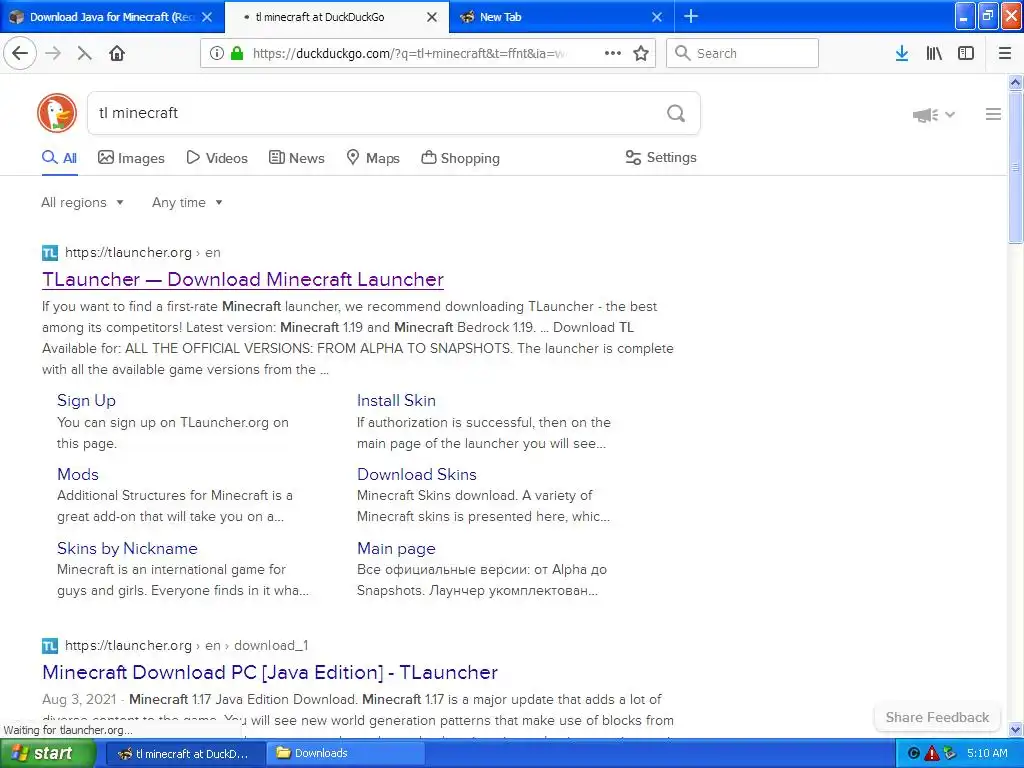This screenshot has height=768, width=1024.
Task: Open the Install Skin sitelink
Action: click(x=396, y=400)
